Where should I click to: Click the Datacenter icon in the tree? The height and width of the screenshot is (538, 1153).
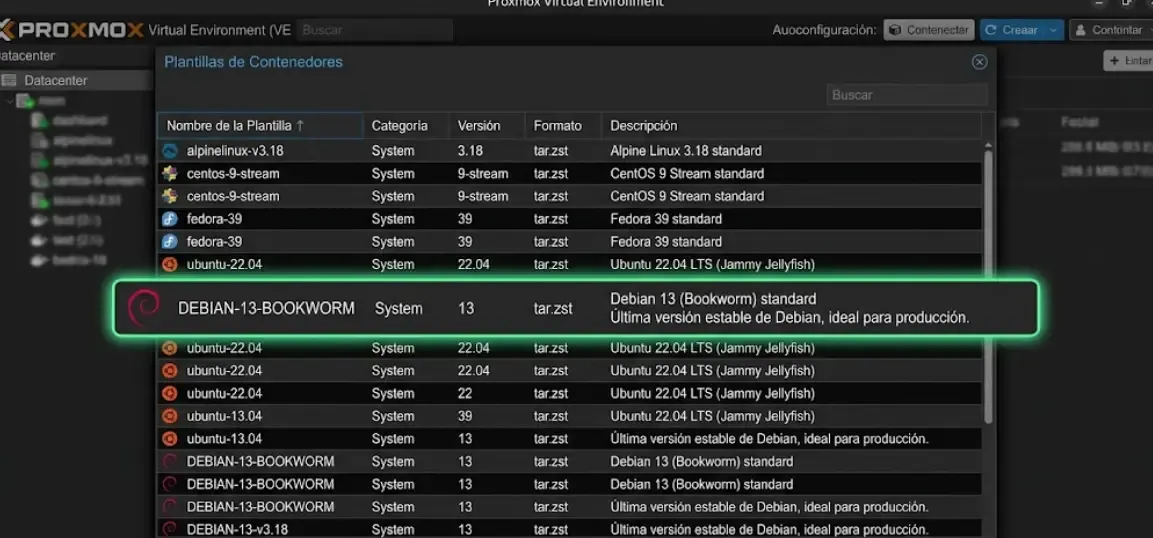10,81
